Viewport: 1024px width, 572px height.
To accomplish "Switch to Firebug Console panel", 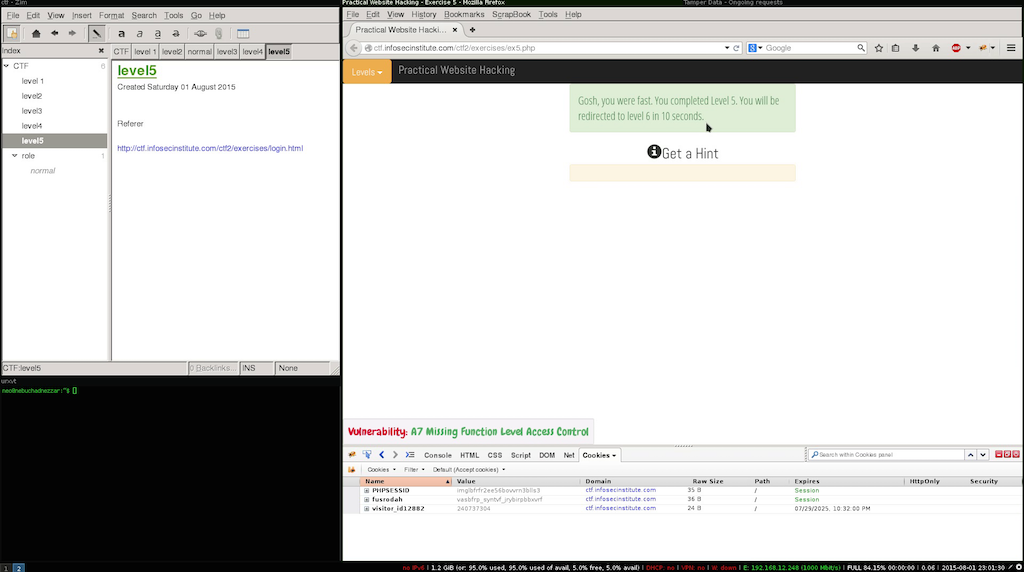I will tap(438, 455).
